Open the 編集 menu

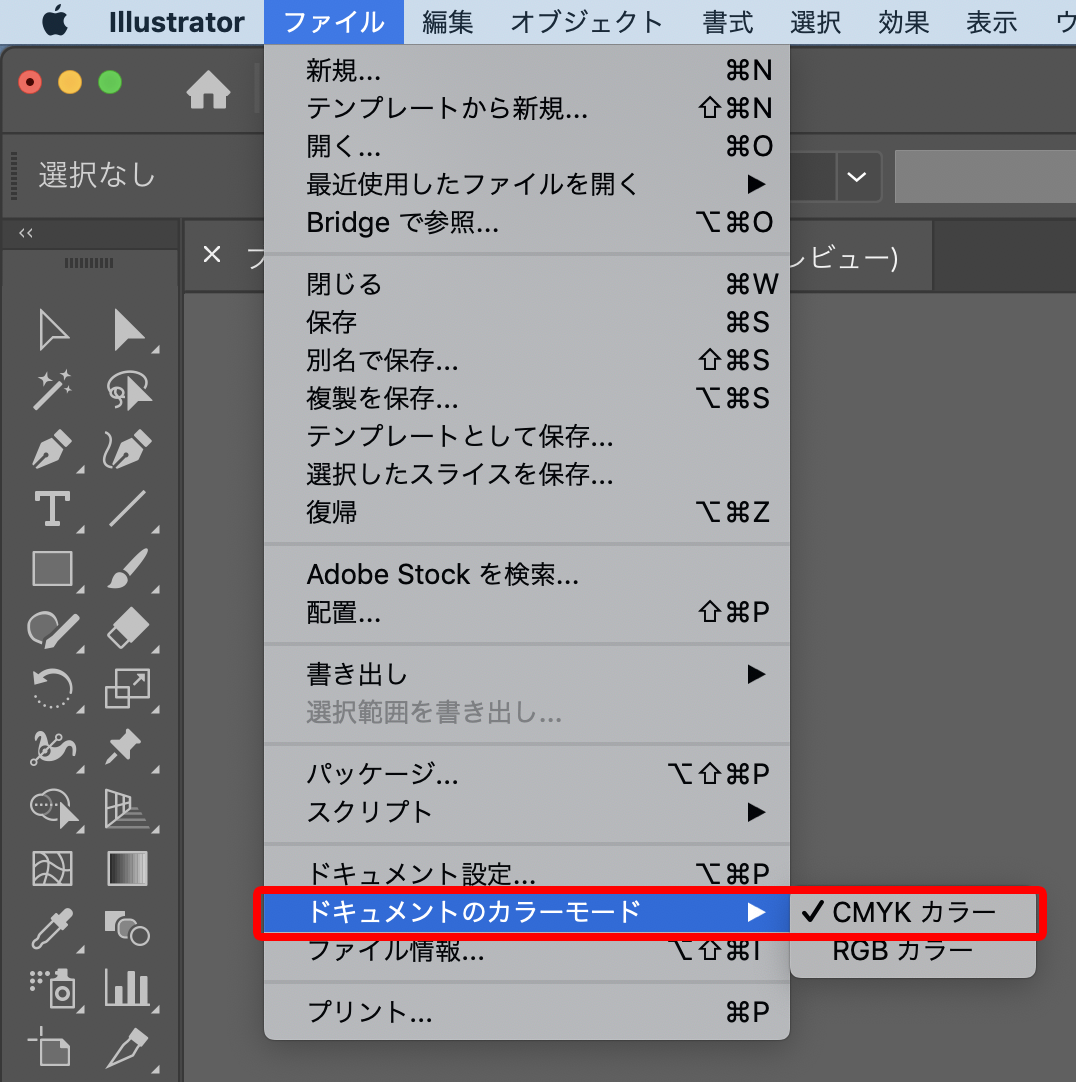pos(448,22)
